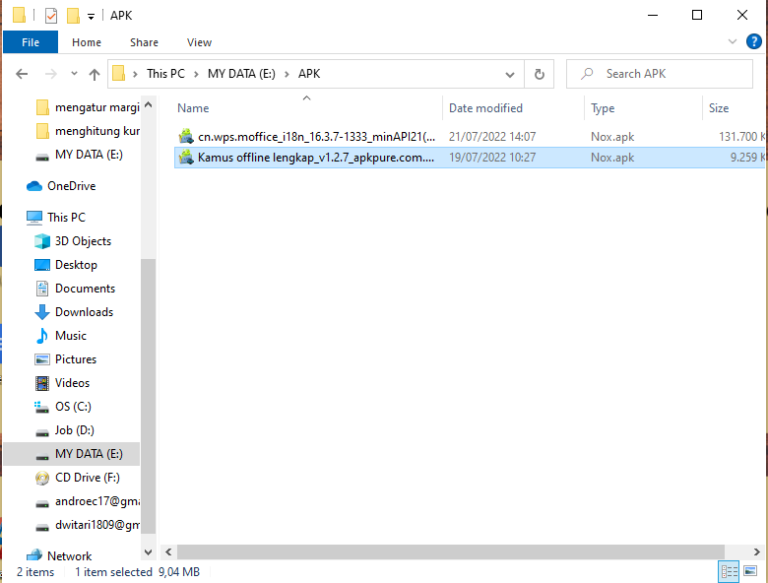Open Help with the question mark icon
Screen dimensions: 768x583
[754, 42]
